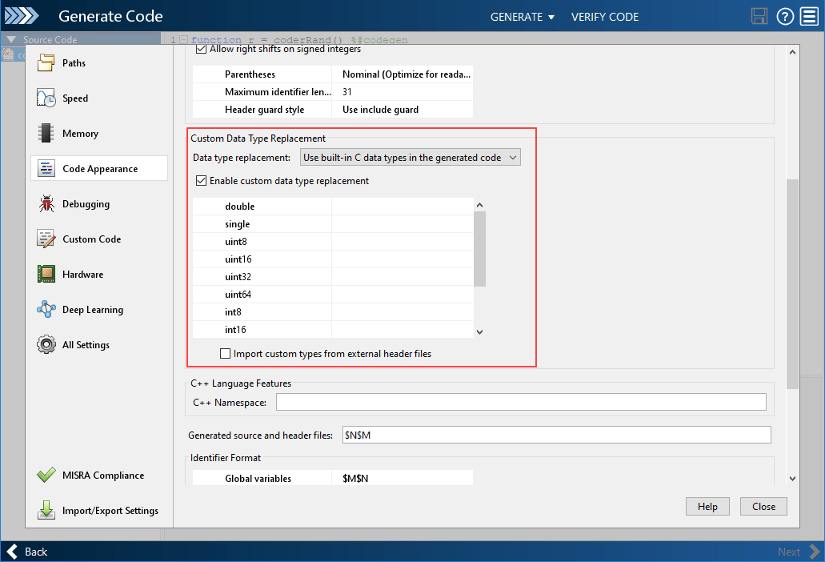The height and width of the screenshot is (562, 825).
Task: Edit the Maximum identifier length value 31
Action: [x=403, y=92]
